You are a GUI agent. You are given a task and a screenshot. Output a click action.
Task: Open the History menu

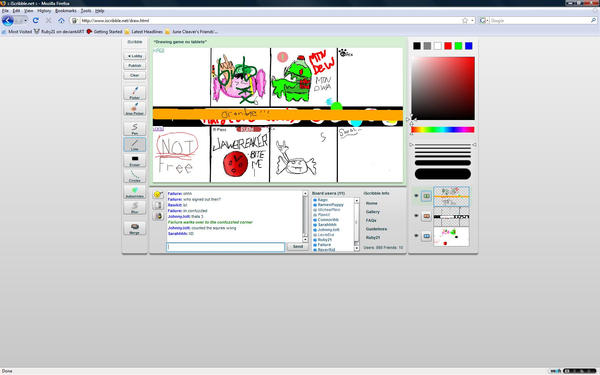[x=44, y=11]
